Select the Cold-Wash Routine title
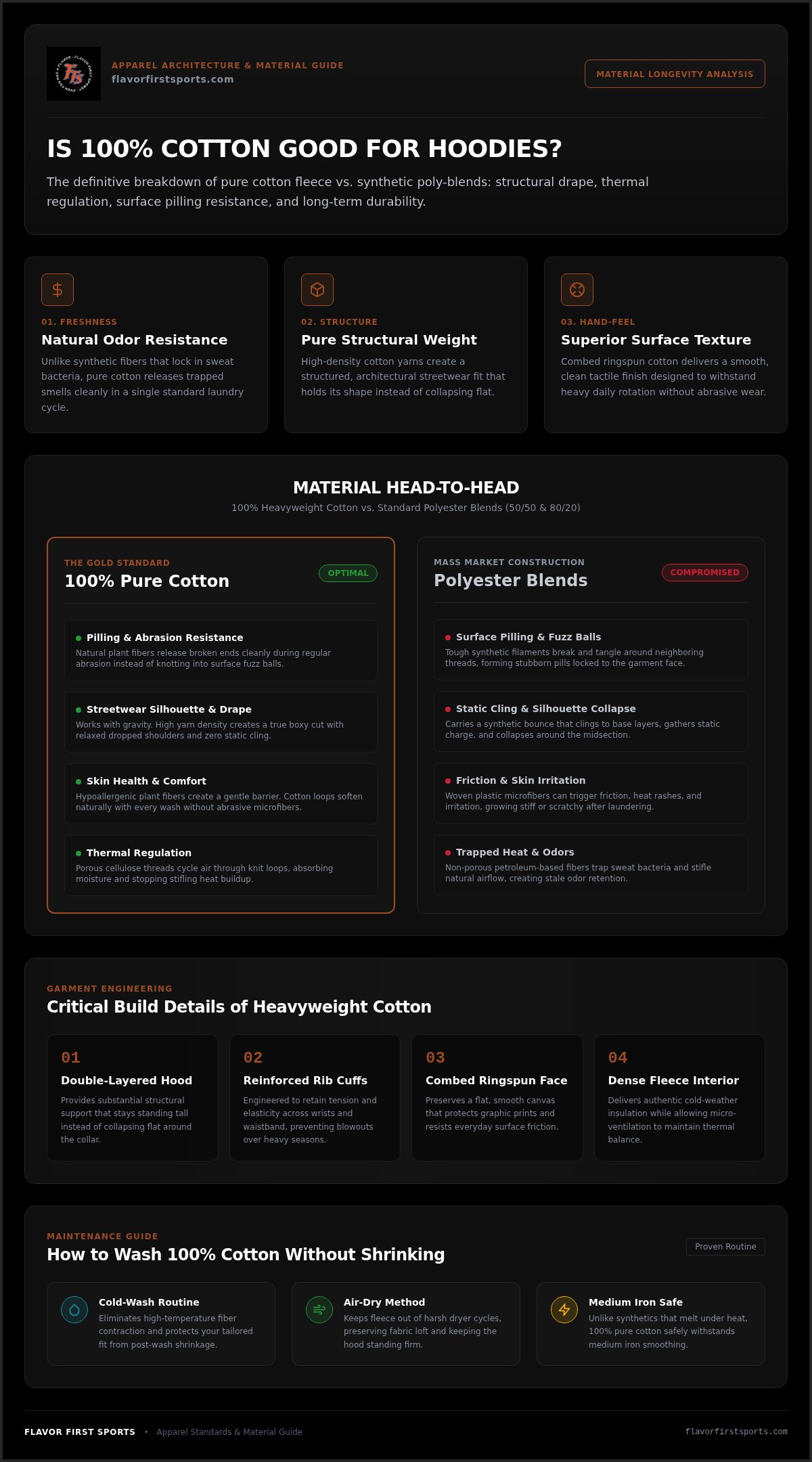 pyautogui.click(x=149, y=1302)
